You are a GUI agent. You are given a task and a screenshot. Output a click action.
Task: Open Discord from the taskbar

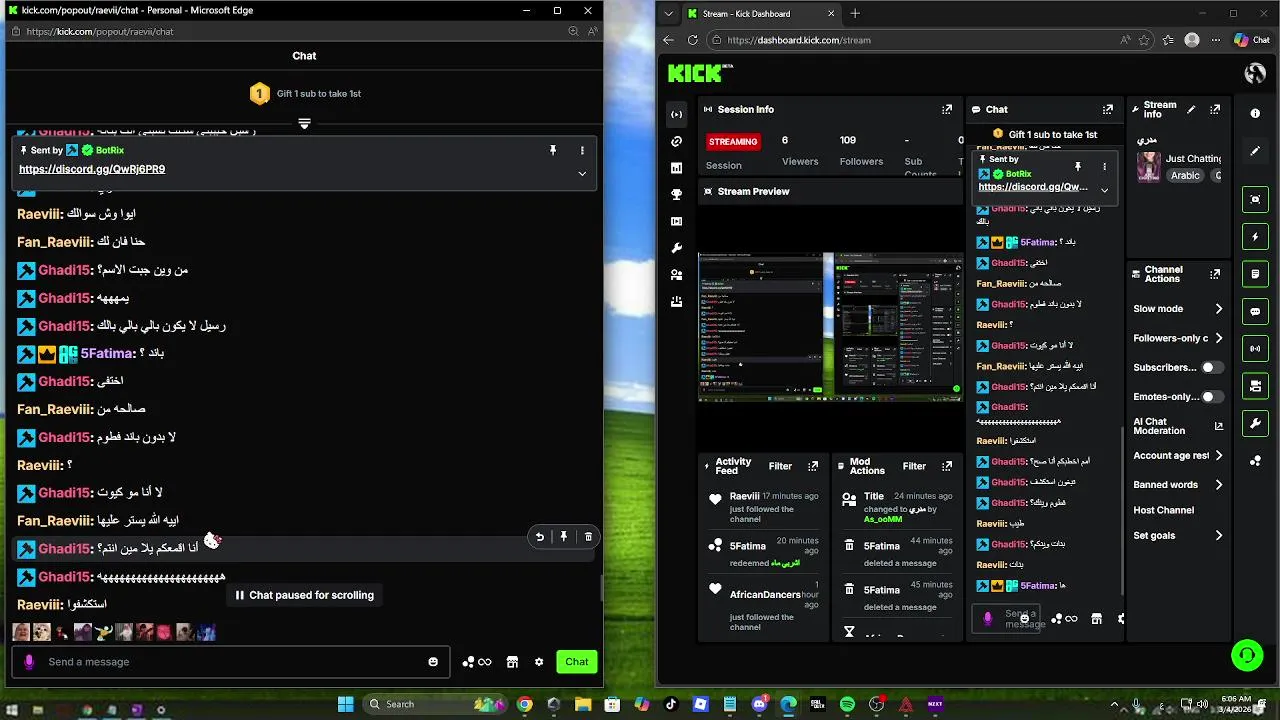(x=759, y=704)
